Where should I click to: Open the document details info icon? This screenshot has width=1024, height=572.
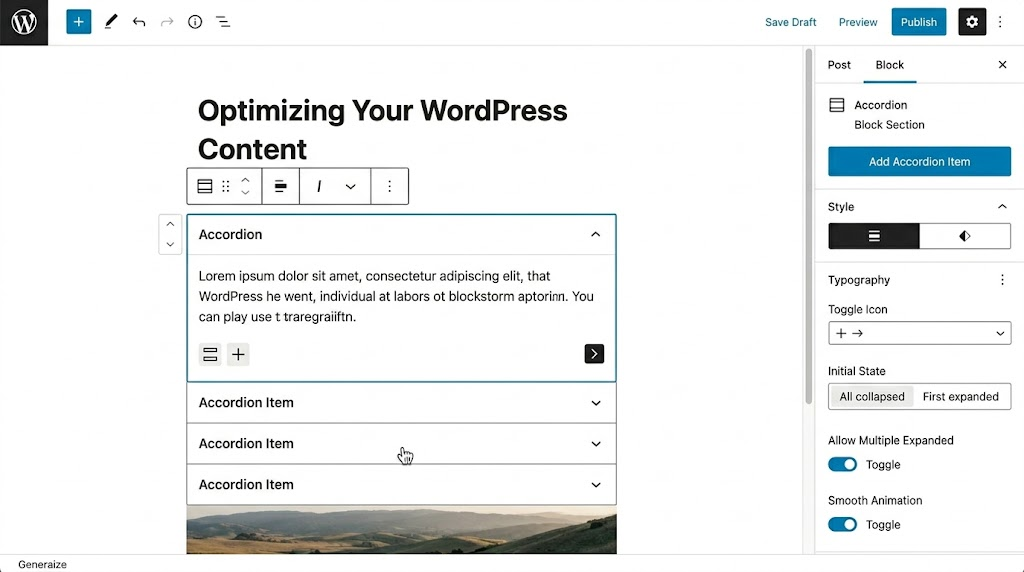(195, 22)
